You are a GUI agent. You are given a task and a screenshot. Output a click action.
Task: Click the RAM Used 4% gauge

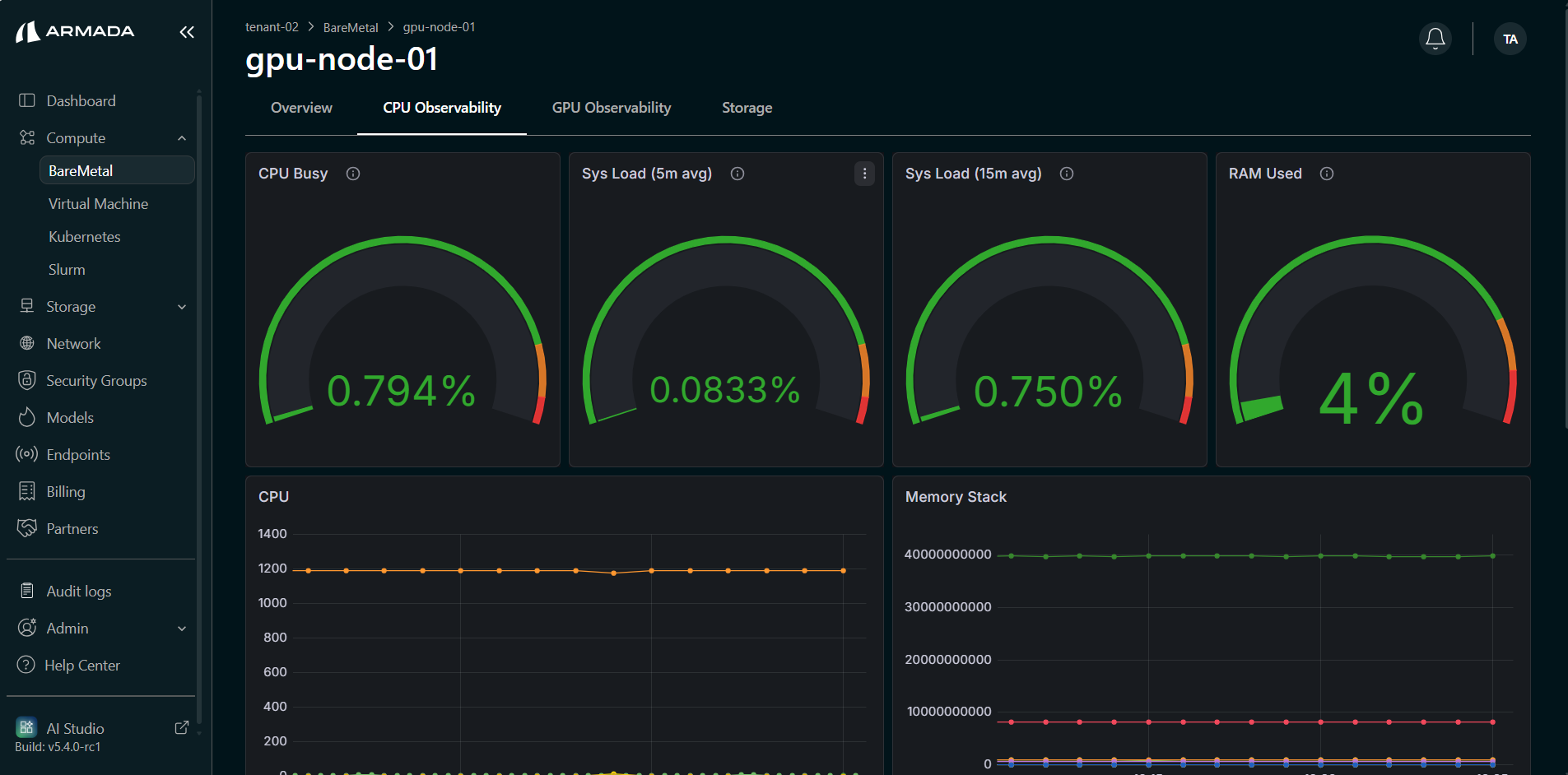1373,331
